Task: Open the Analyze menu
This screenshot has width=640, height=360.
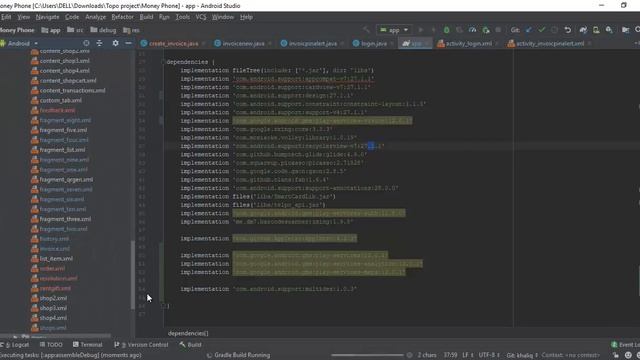Action: click(x=96, y=17)
